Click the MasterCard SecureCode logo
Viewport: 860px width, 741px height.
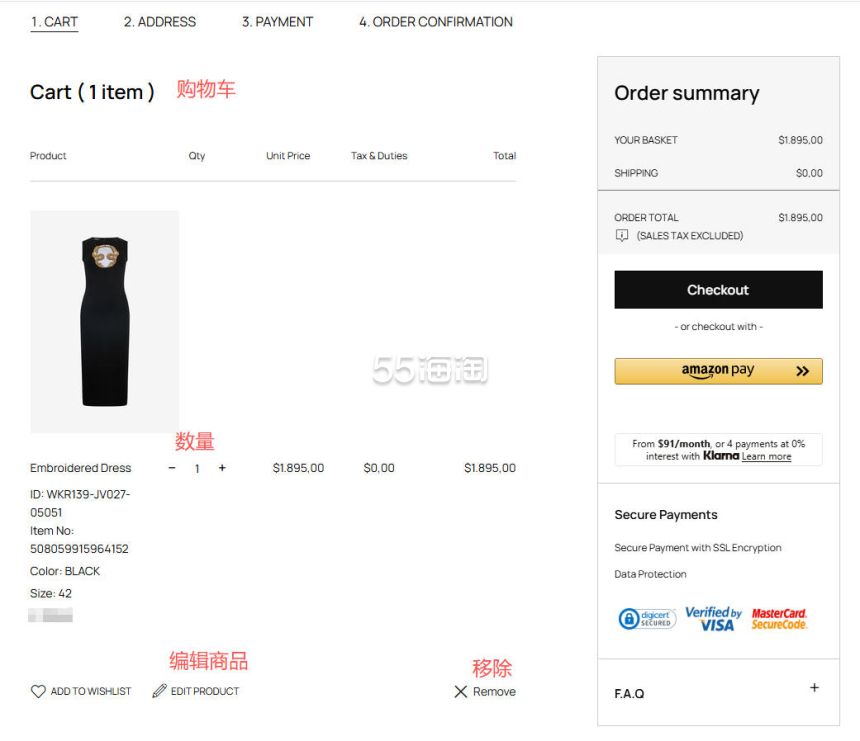coord(779,619)
